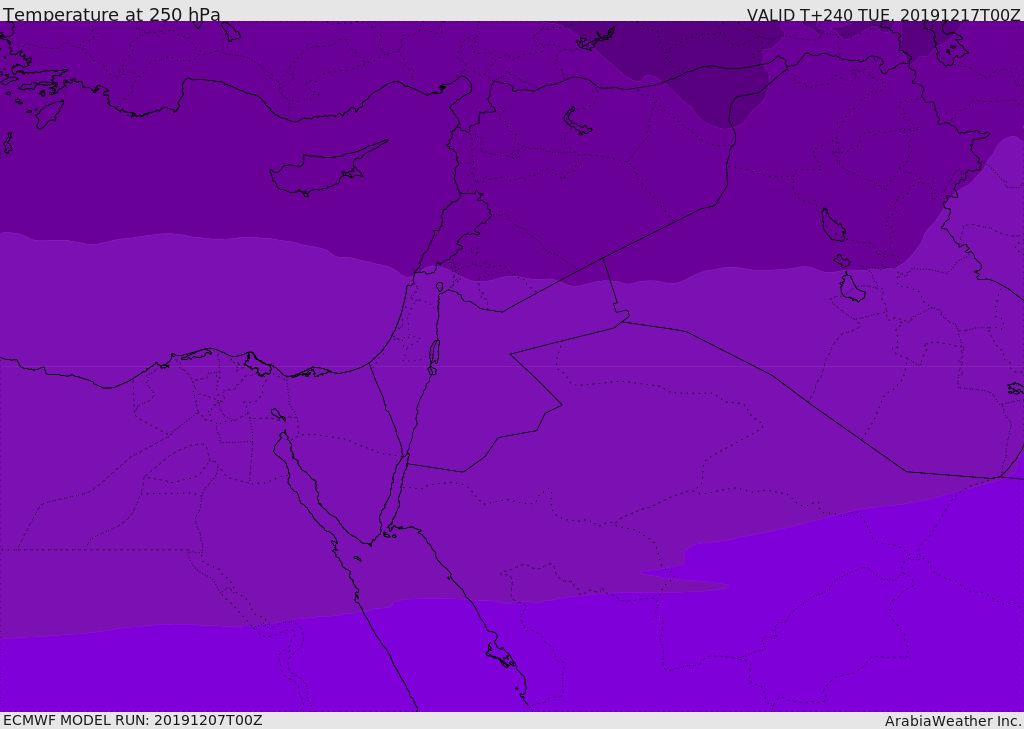Click the 'ArabiaWeather Inc.' credit text
The width and height of the screenshot is (1024, 729).
[953, 721]
